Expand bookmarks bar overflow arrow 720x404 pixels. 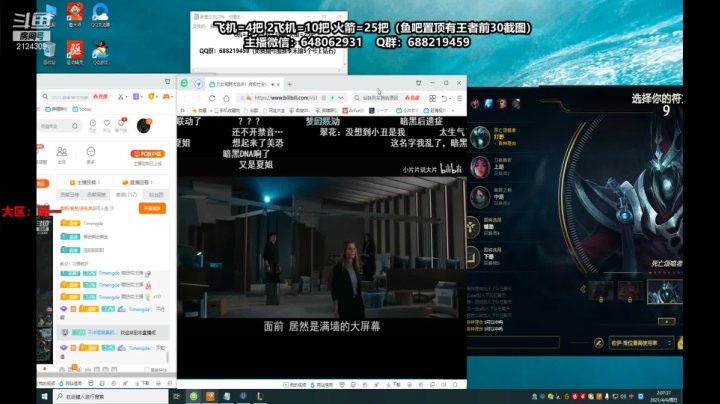click(x=453, y=111)
